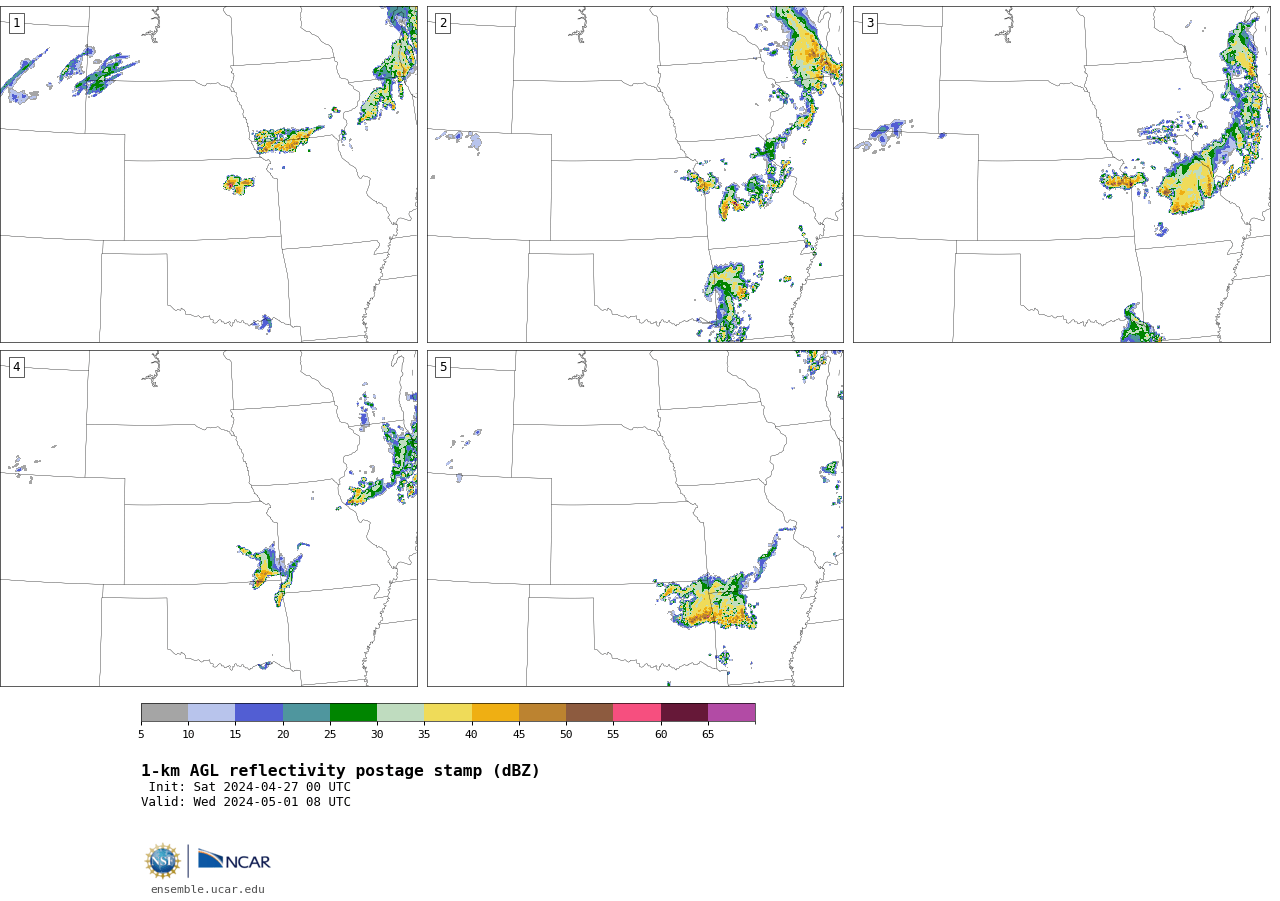
Task: Click the colorbar tick label 5
Action: 141,735
